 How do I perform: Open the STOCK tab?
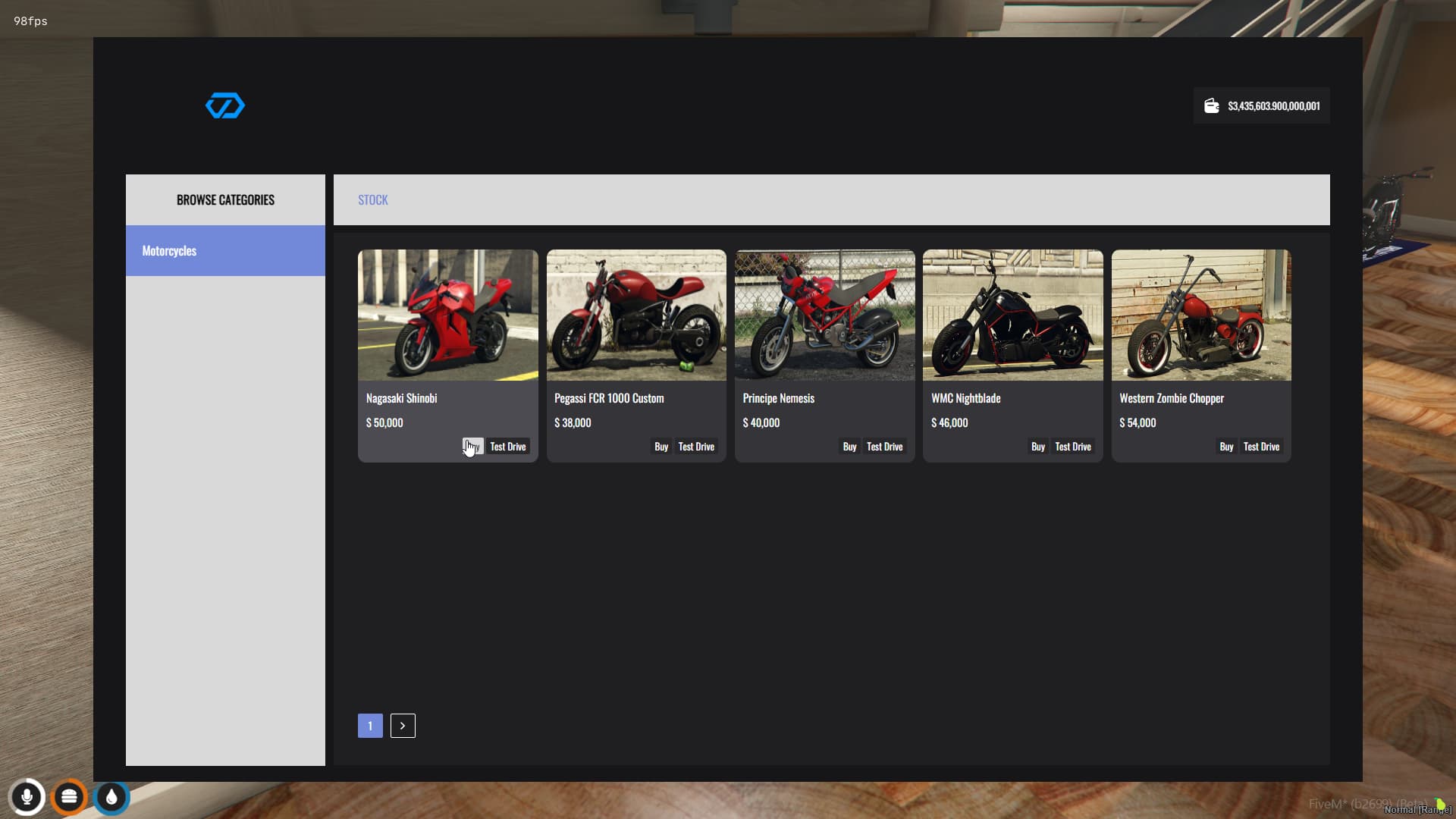point(372,200)
